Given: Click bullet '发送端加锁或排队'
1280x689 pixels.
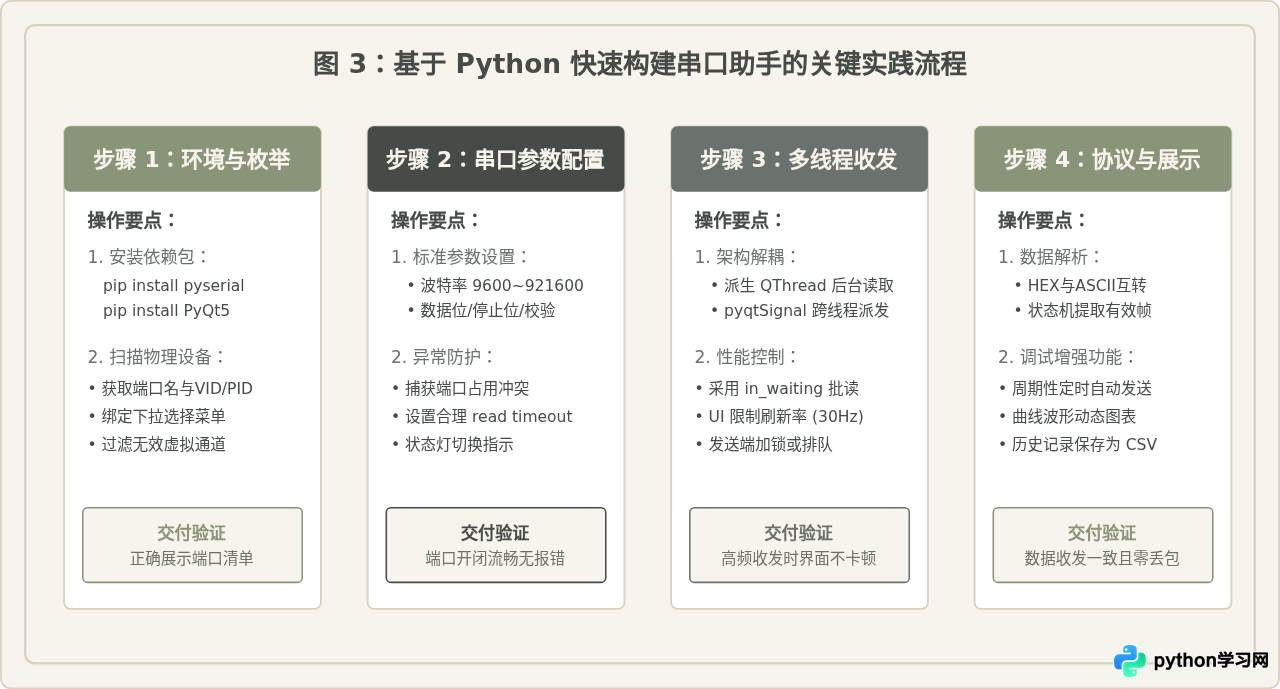Looking at the screenshot, I should 763,444.
